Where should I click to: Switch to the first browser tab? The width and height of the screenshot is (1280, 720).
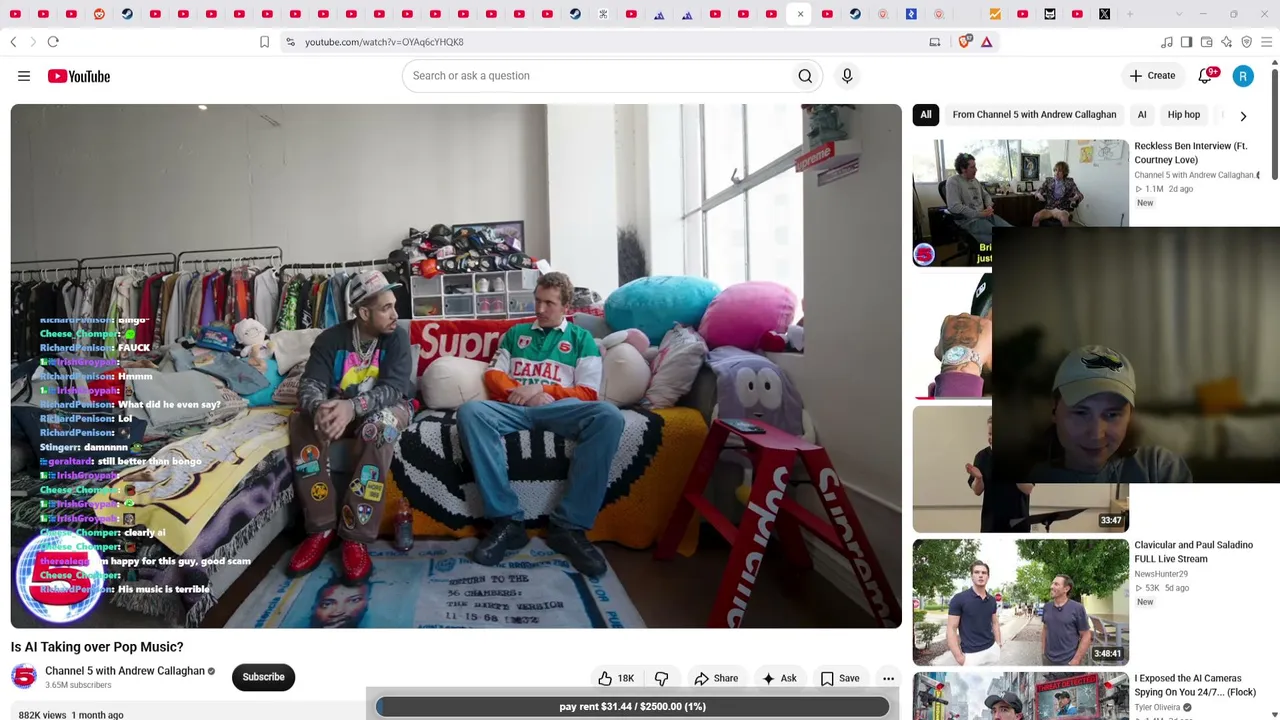pos(15,14)
